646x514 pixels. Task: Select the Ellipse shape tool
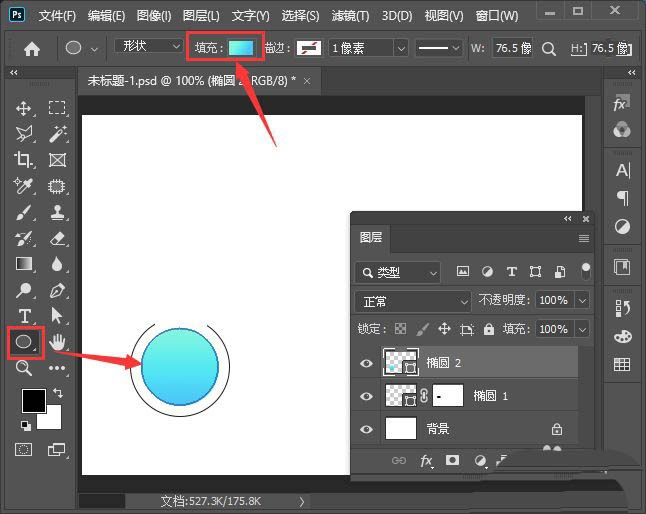(24, 343)
